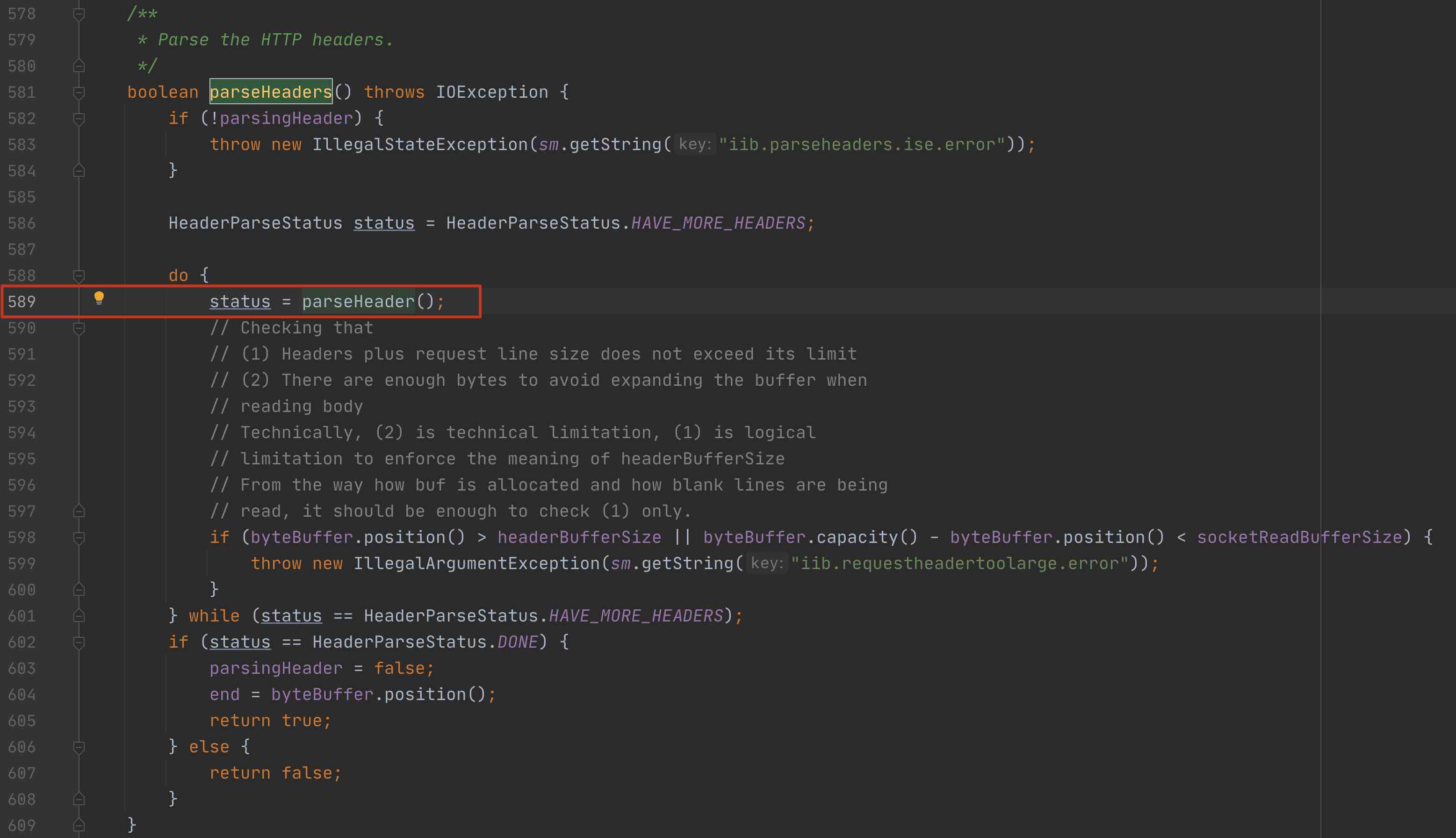
Task: Collapse the if (!parsingHeader) block fold marker
Action: point(79,119)
